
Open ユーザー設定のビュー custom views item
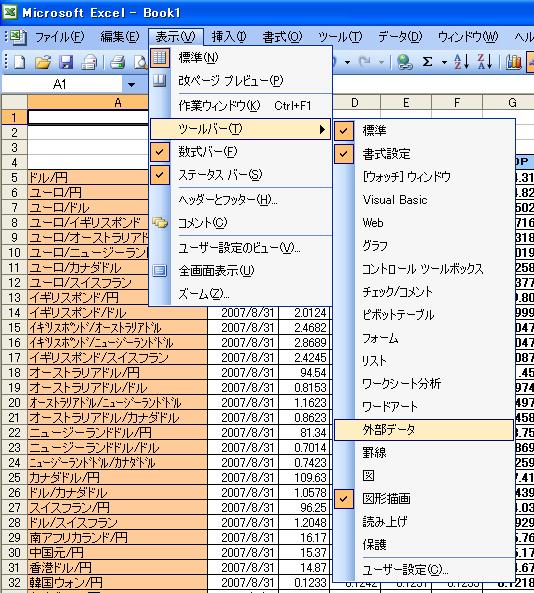point(241,248)
